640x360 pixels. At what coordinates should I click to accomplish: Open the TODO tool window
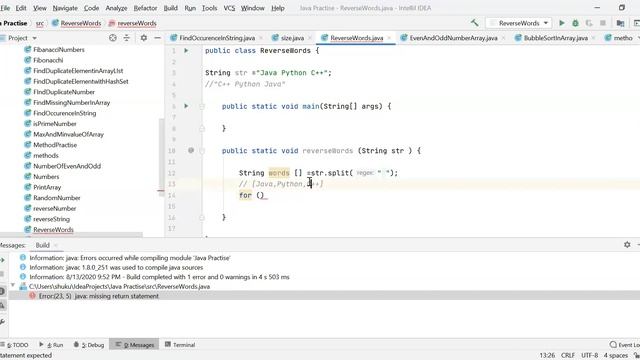coord(16,345)
